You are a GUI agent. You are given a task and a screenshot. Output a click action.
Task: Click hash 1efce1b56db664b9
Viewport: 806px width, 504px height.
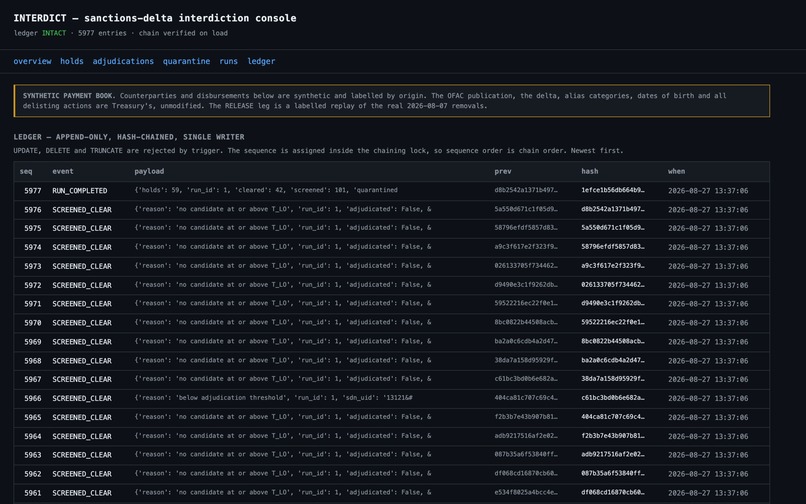pyautogui.click(x=613, y=190)
